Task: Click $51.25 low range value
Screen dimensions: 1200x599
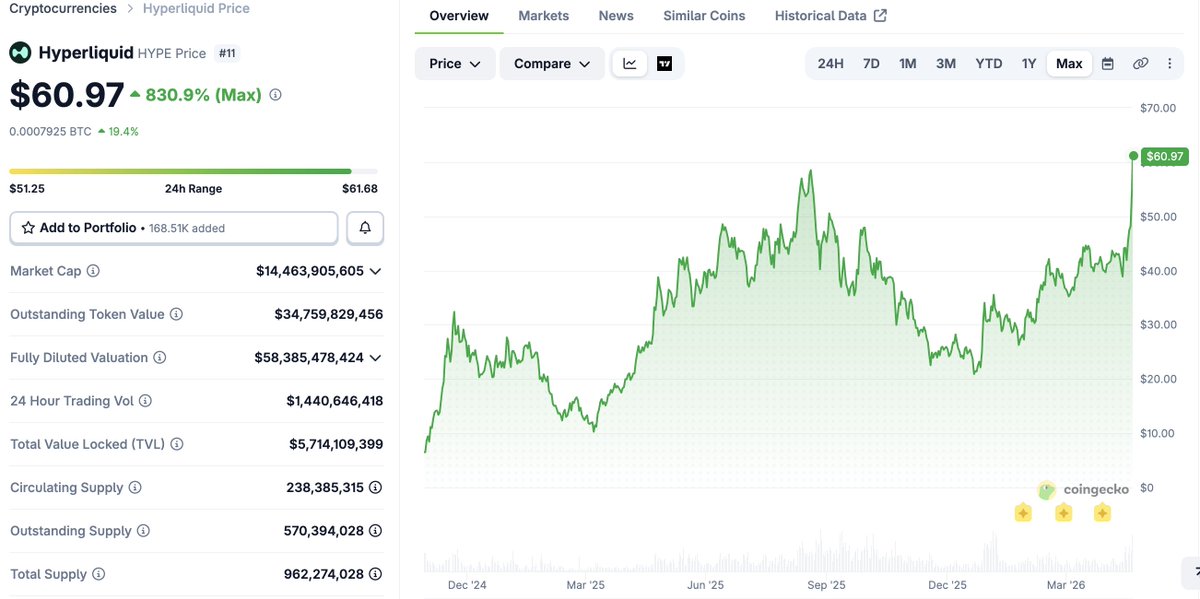Action: click(27, 189)
